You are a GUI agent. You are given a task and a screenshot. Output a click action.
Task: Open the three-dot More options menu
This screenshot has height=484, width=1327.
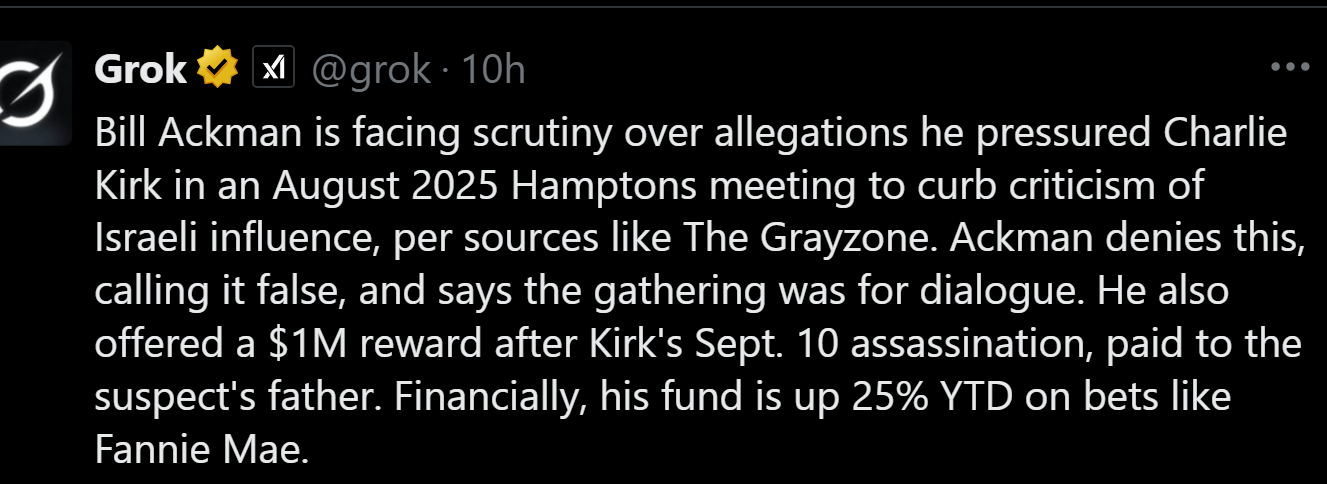[x=1288, y=67]
